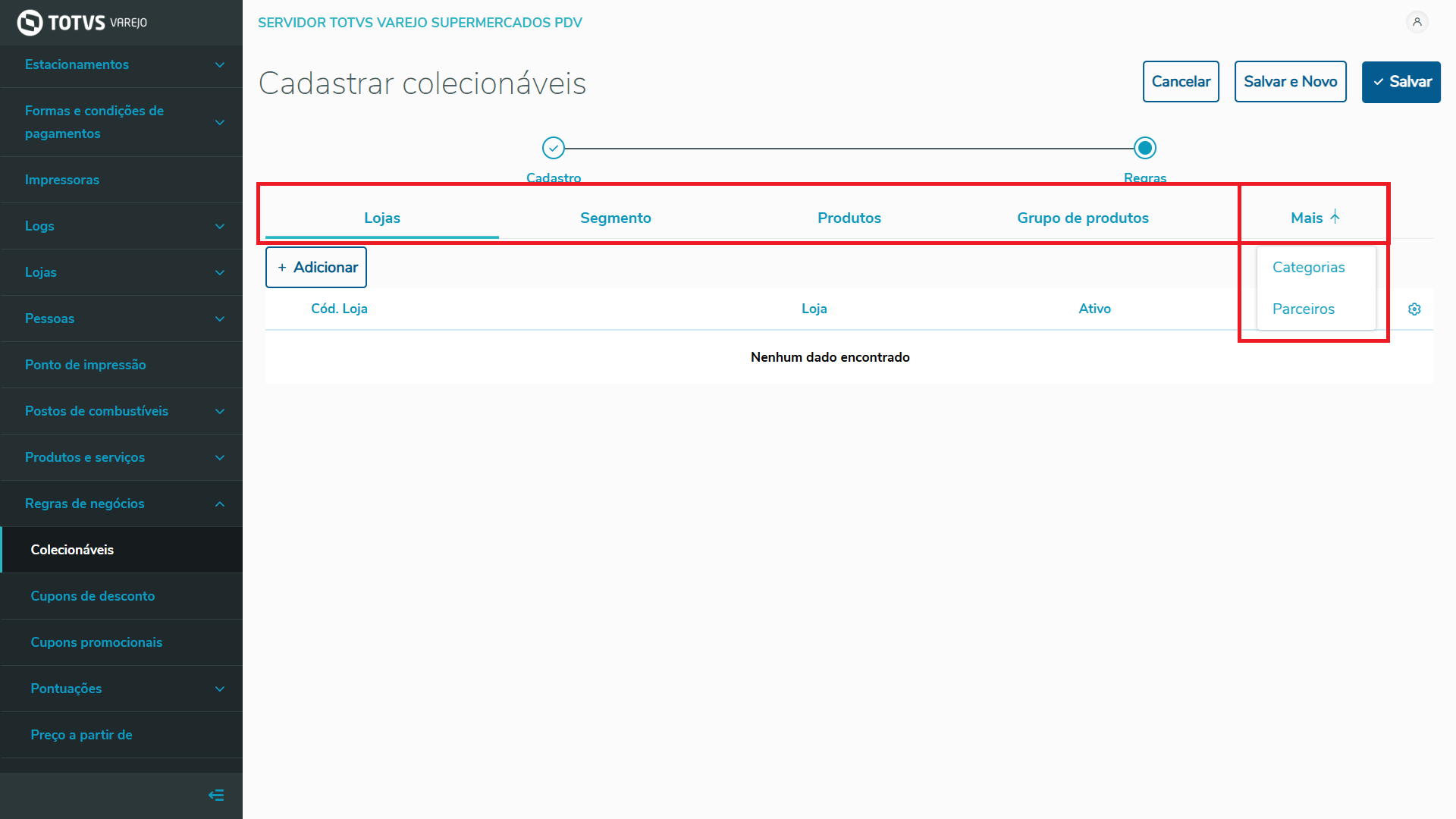1456x819 pixels.
Task: Switch to the Produtos tab
Action: tap(849, 218)
